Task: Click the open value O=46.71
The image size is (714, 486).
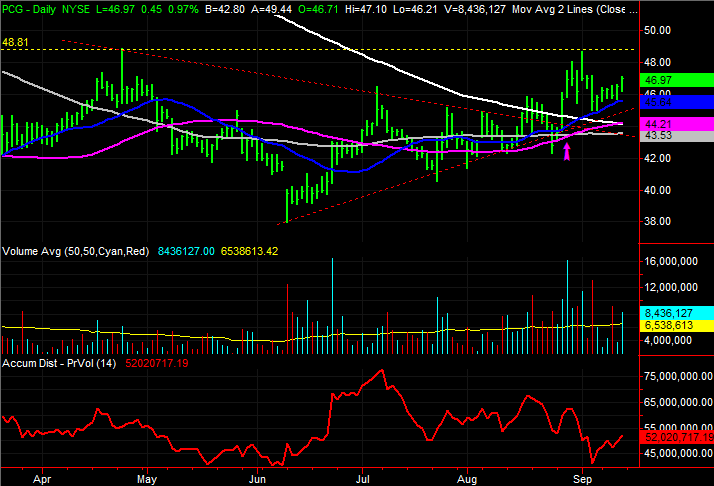Action: click(x=318, y=9)
